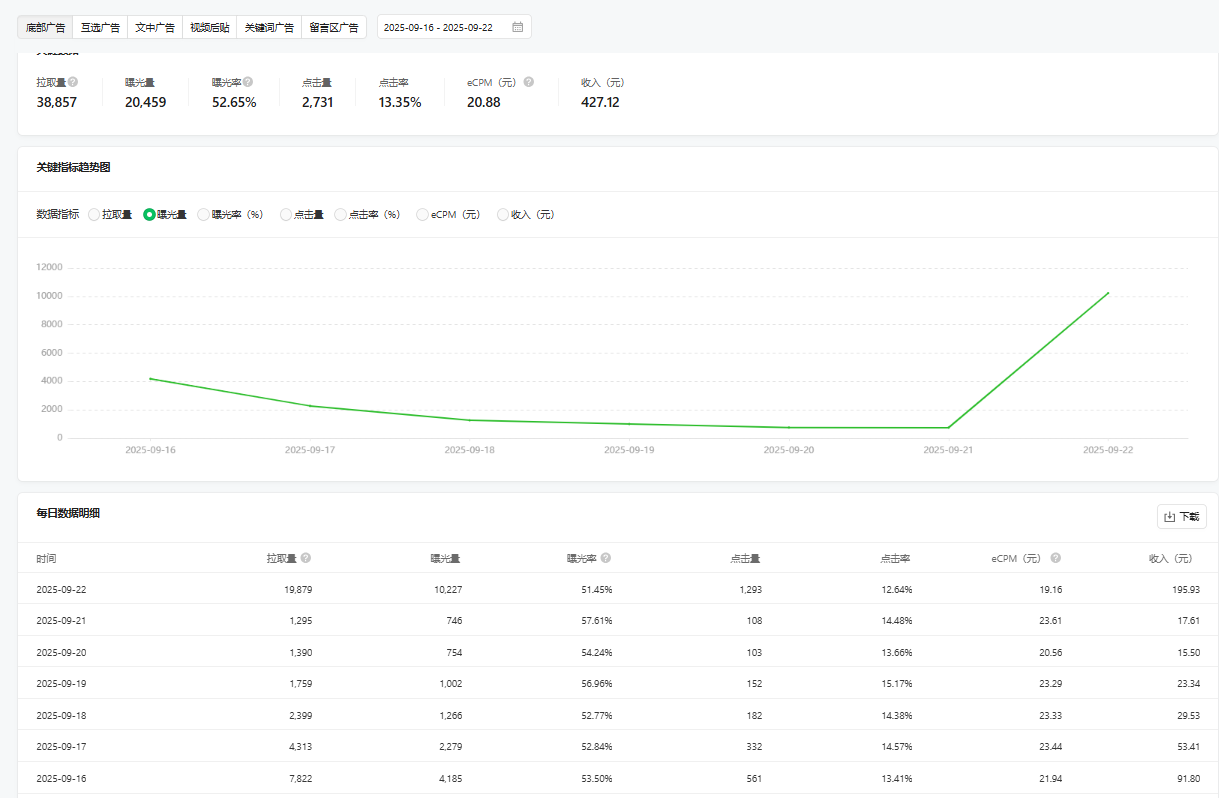The width and height of the screenshot is (1219, 798).
Task: Click the chart line point for 2025-09-16
Action: (x=150, y=379)
